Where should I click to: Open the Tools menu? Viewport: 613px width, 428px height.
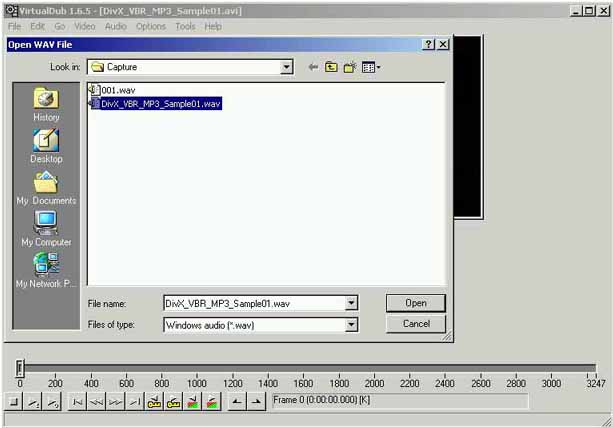click(185, 27)
